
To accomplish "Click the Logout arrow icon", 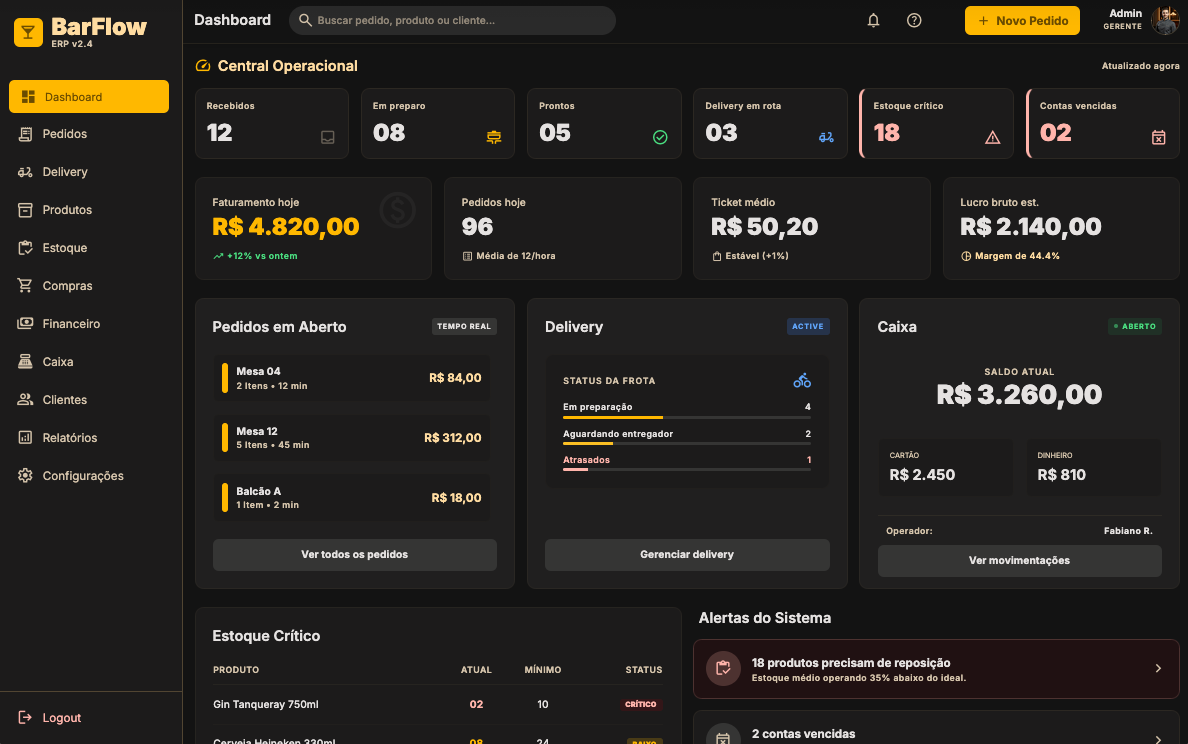I will pos(25,717).
